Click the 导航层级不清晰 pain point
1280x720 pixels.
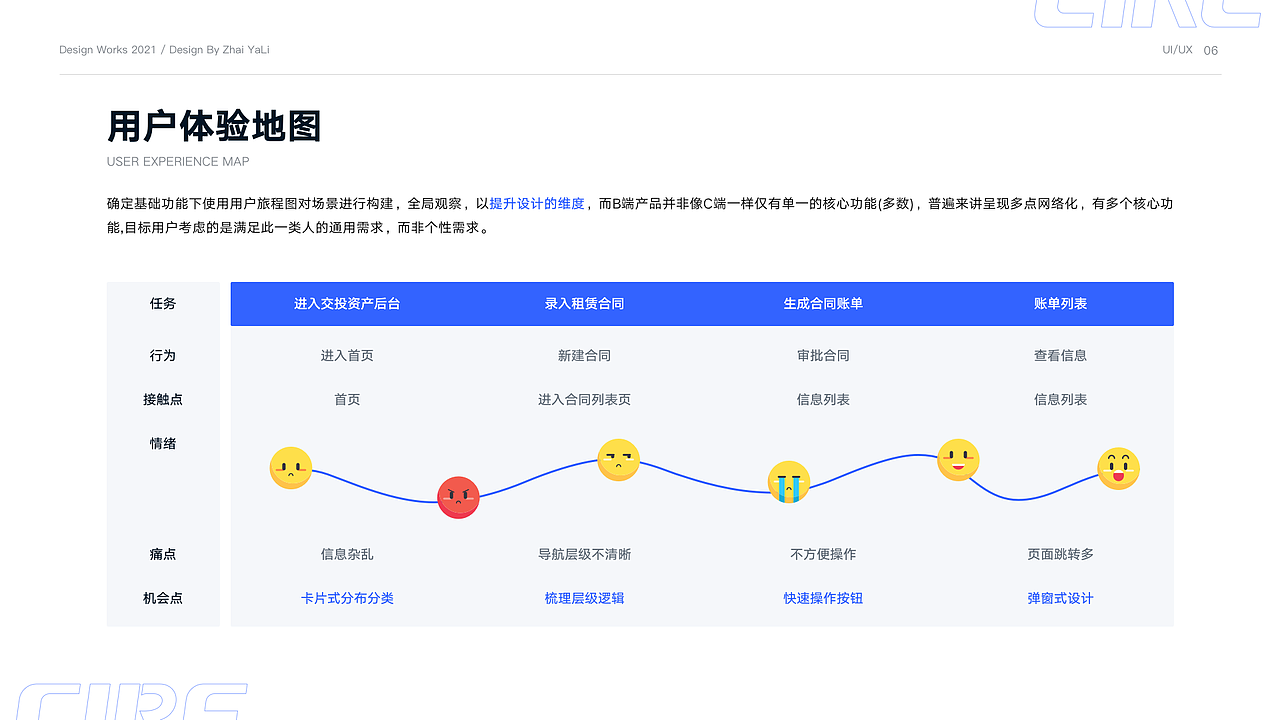[x=584, y=554]
